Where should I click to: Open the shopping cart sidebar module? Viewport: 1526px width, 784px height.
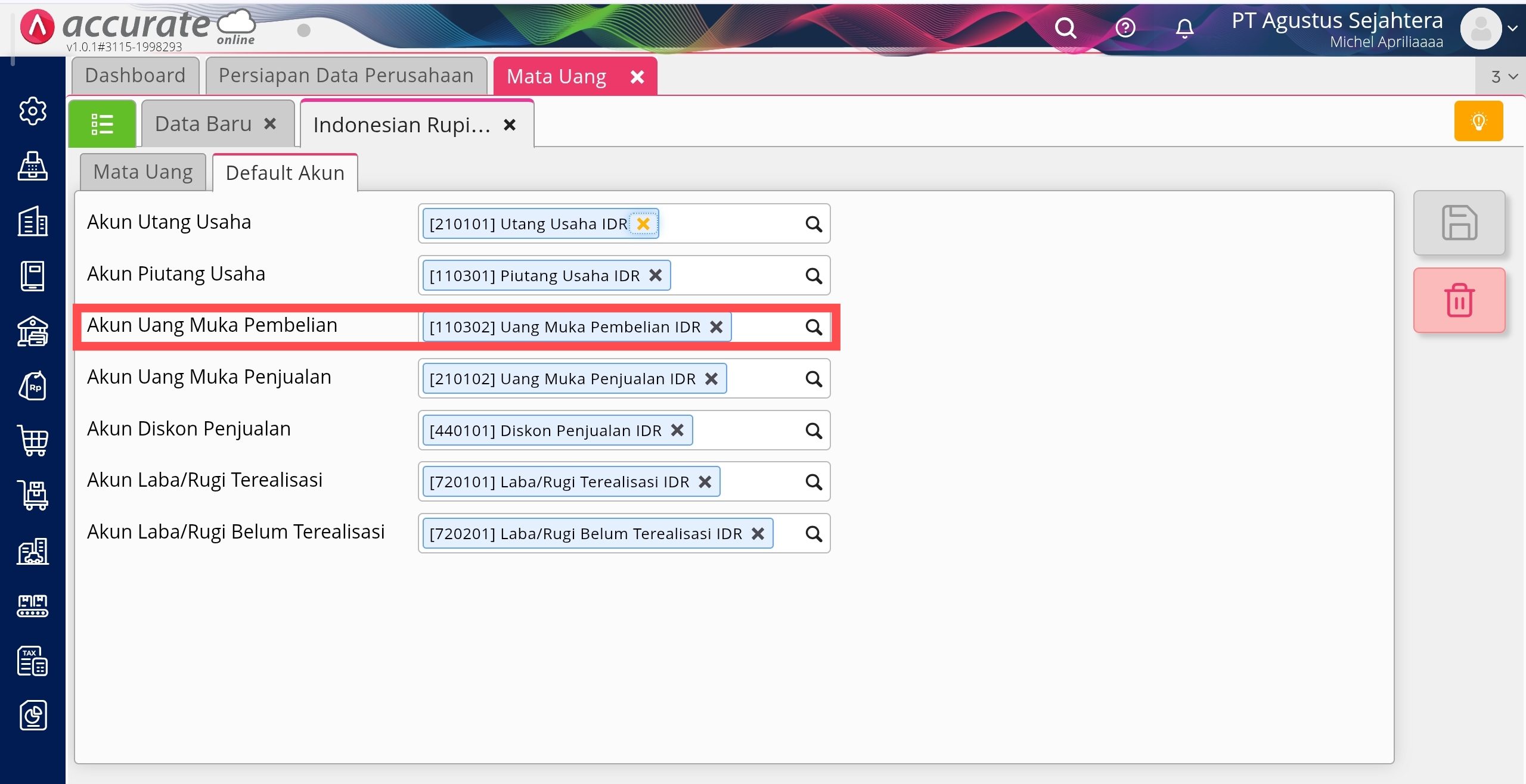click(33, 441)
